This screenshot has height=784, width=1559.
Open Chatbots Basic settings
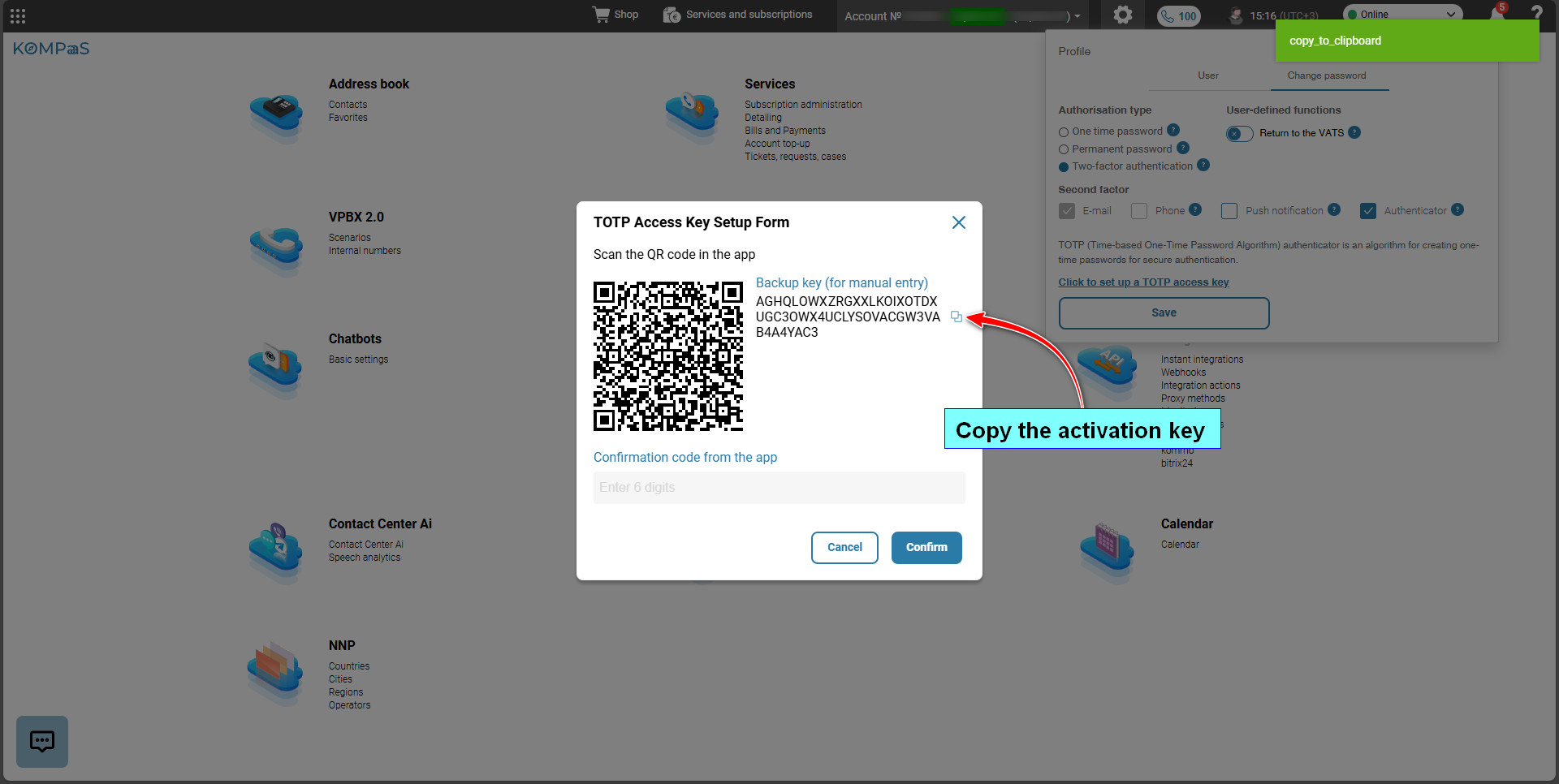[x=358, y=360]
